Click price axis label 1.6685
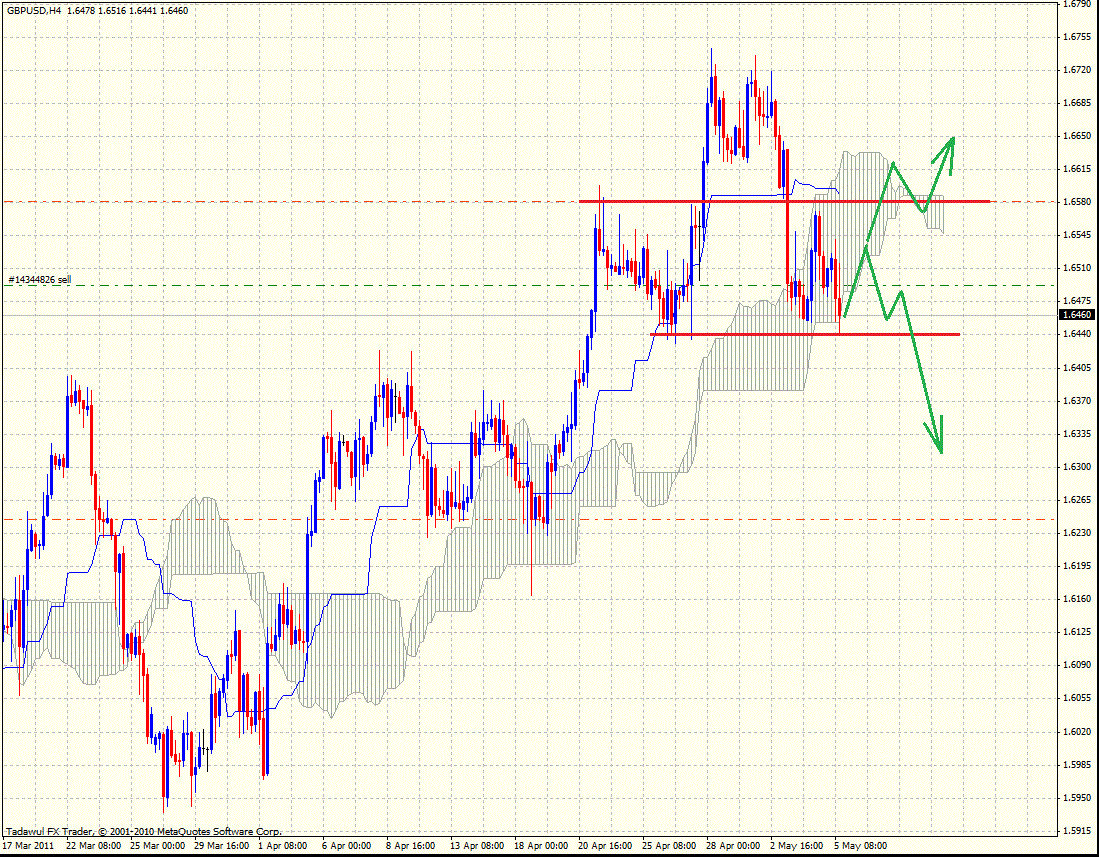Viewport: 1099px width, 857px height. (x=1077, y=103)
